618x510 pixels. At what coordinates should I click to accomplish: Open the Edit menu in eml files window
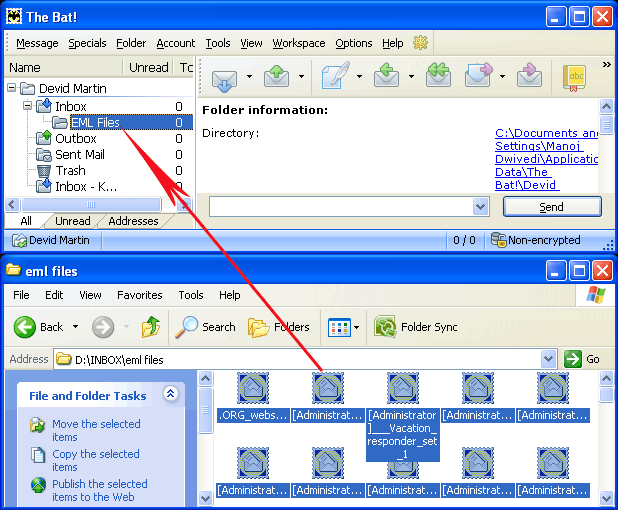(x=54, y=295)
